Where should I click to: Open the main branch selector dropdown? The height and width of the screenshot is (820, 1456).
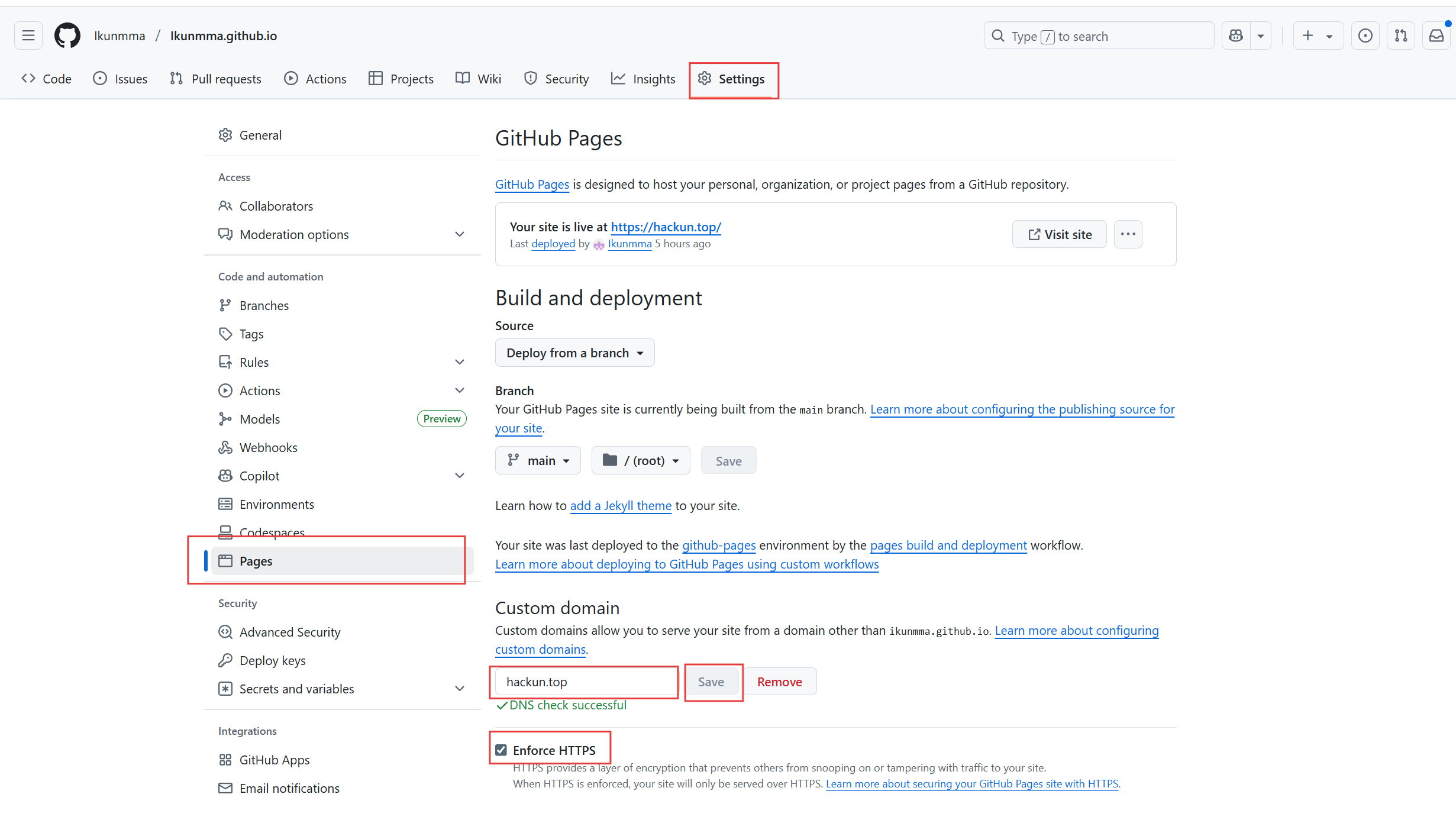(x=538, y=461)
